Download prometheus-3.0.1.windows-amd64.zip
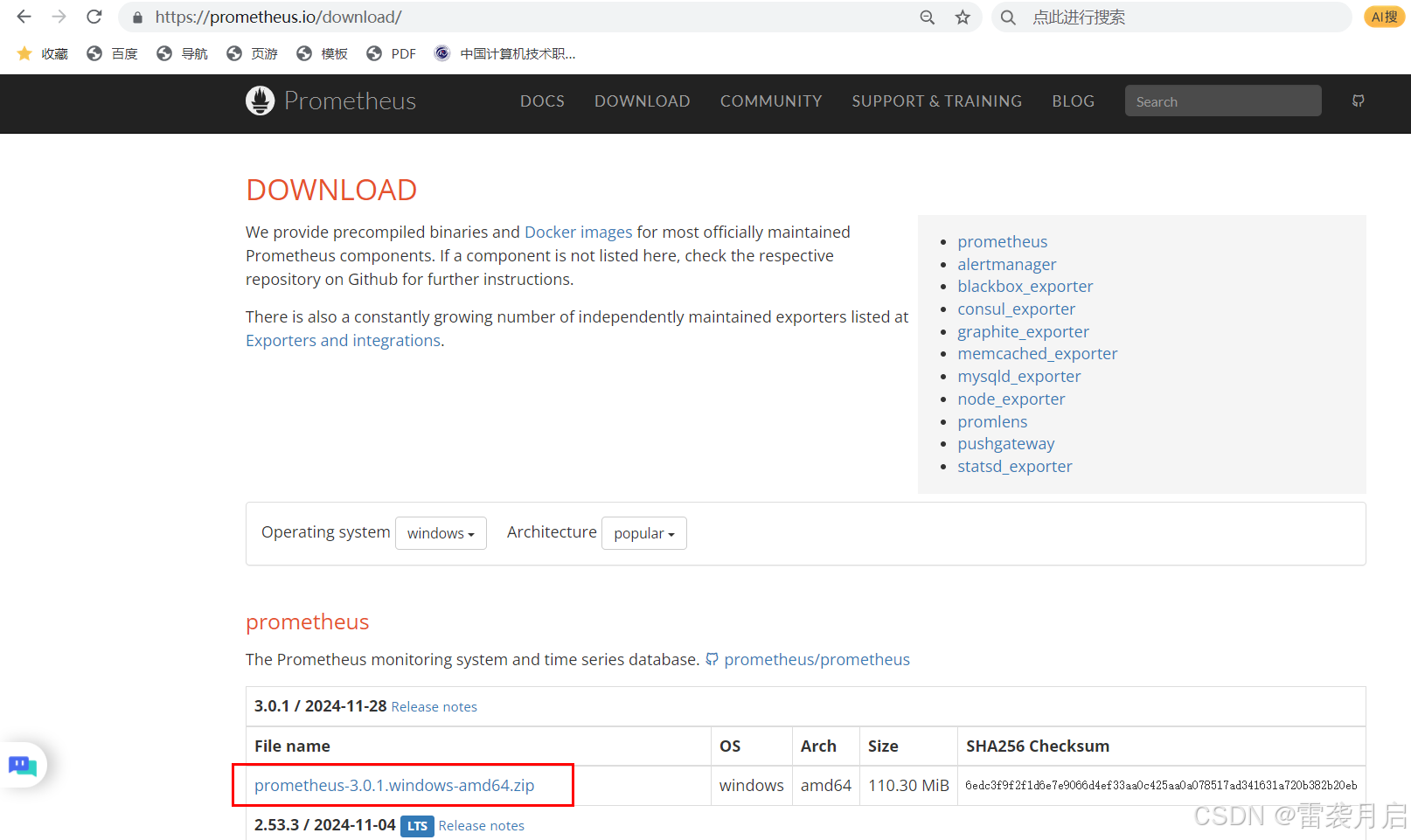The height and width of the screenshot is (840, 1411). (x=394, y=785)
